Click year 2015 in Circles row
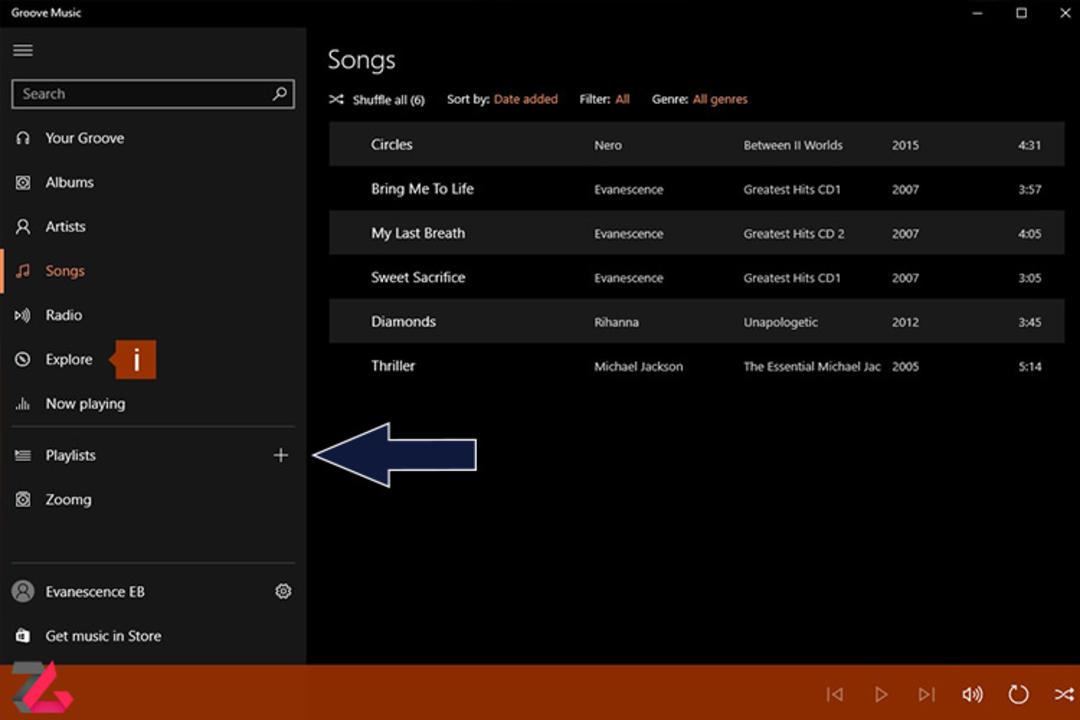 905,145
